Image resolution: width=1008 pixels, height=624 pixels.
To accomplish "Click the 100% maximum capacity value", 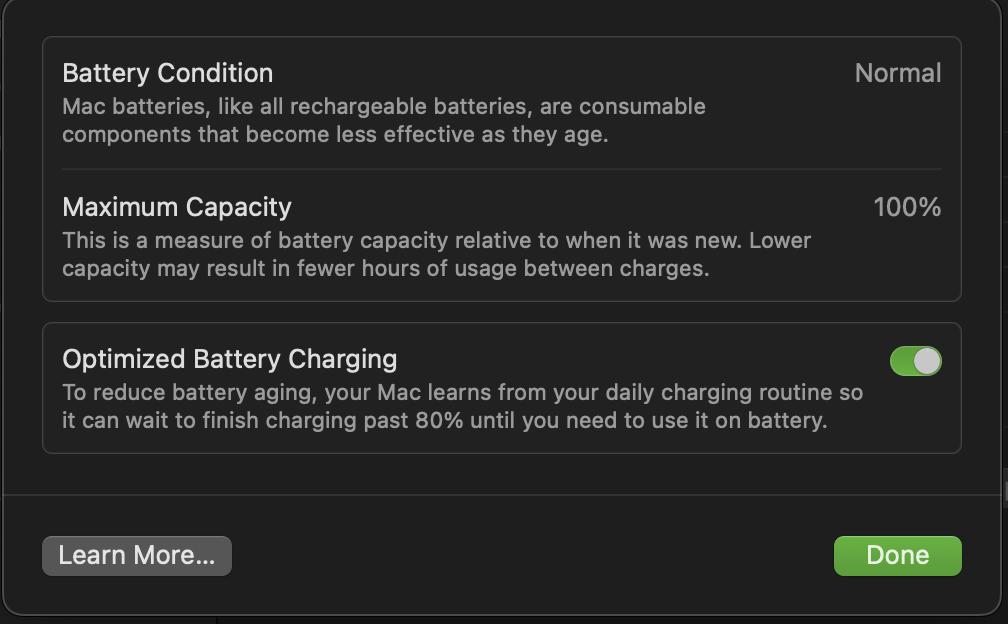I will (907, 207).
